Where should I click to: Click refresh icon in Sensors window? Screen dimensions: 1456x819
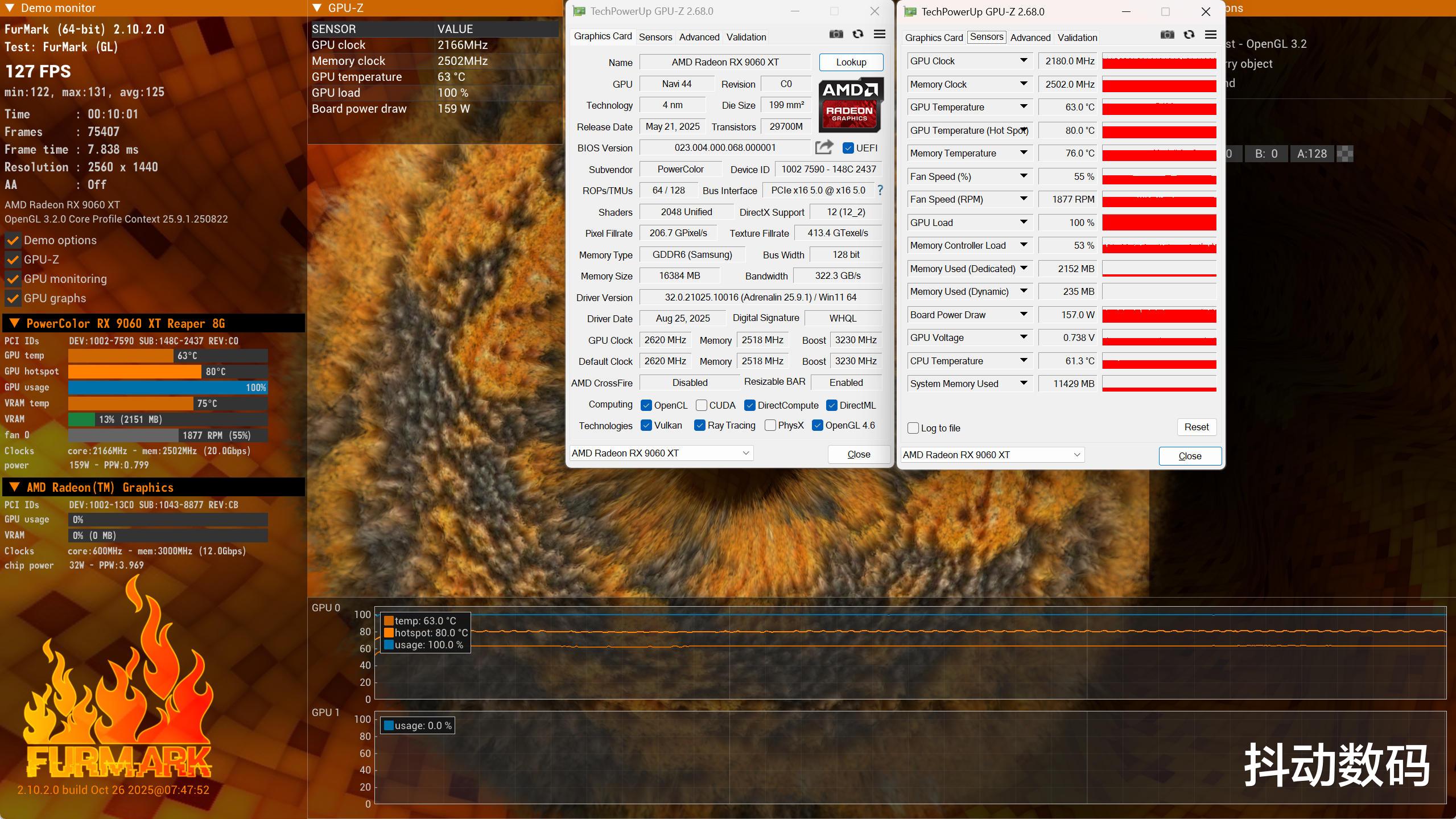(1189, 35)
